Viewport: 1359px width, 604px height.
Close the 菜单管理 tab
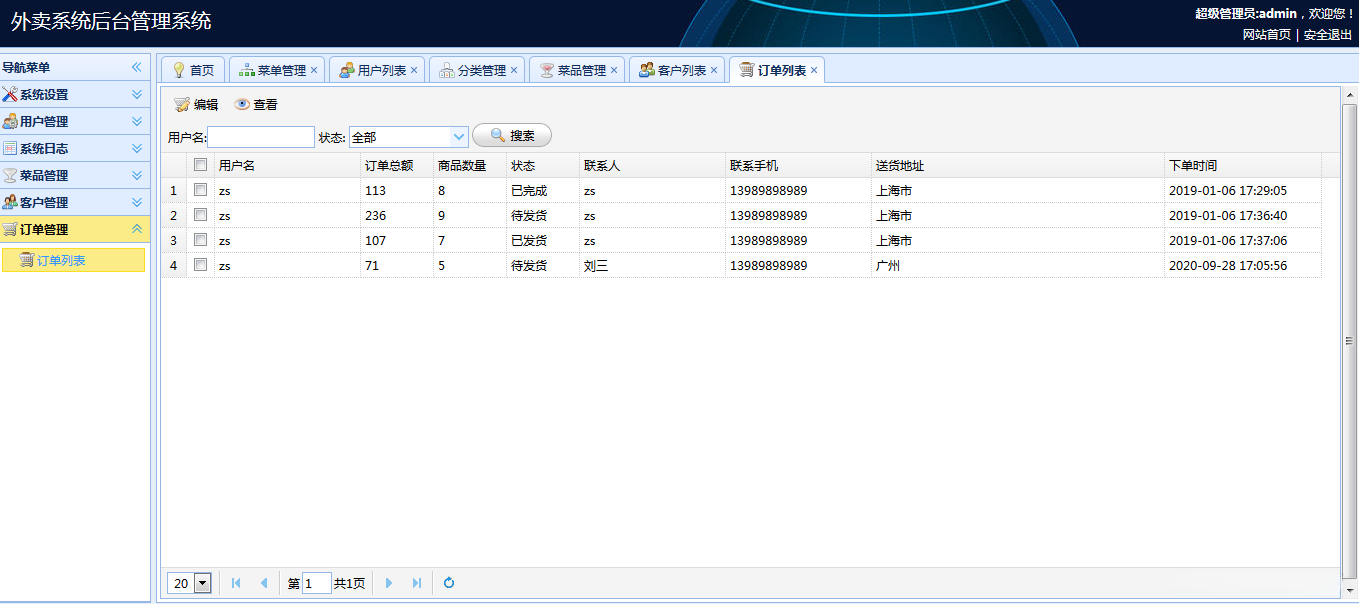click(314, 70)
